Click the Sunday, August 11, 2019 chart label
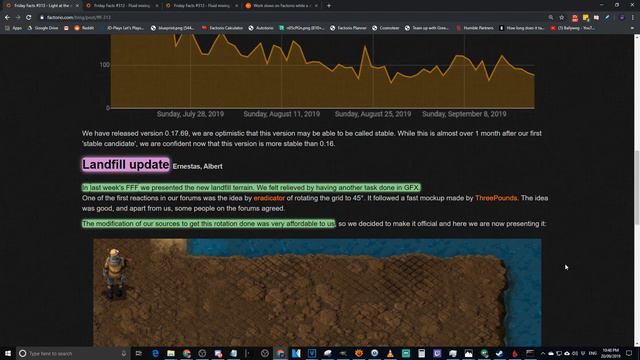Image resolution: width=640 pixels, height=360 pixels. tap(282, 114)
